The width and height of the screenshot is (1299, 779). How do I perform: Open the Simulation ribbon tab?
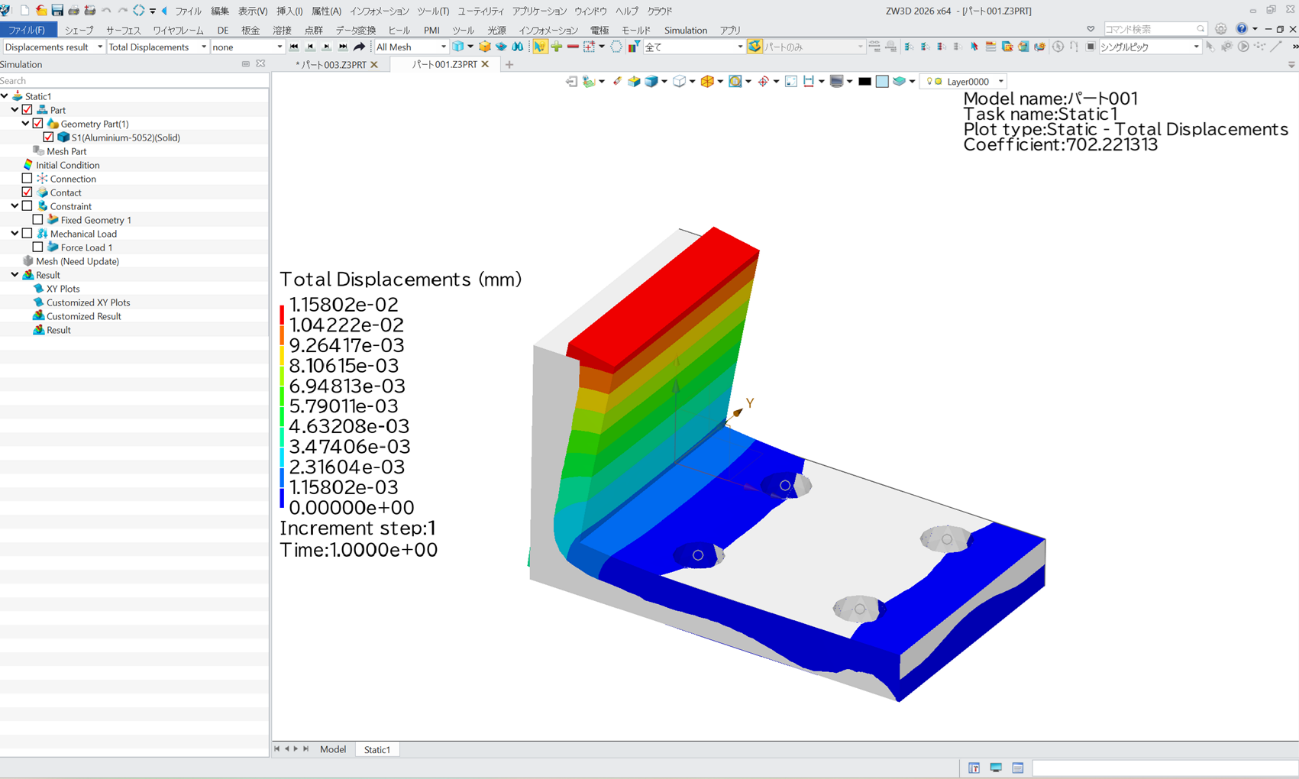tap(685, 30)
